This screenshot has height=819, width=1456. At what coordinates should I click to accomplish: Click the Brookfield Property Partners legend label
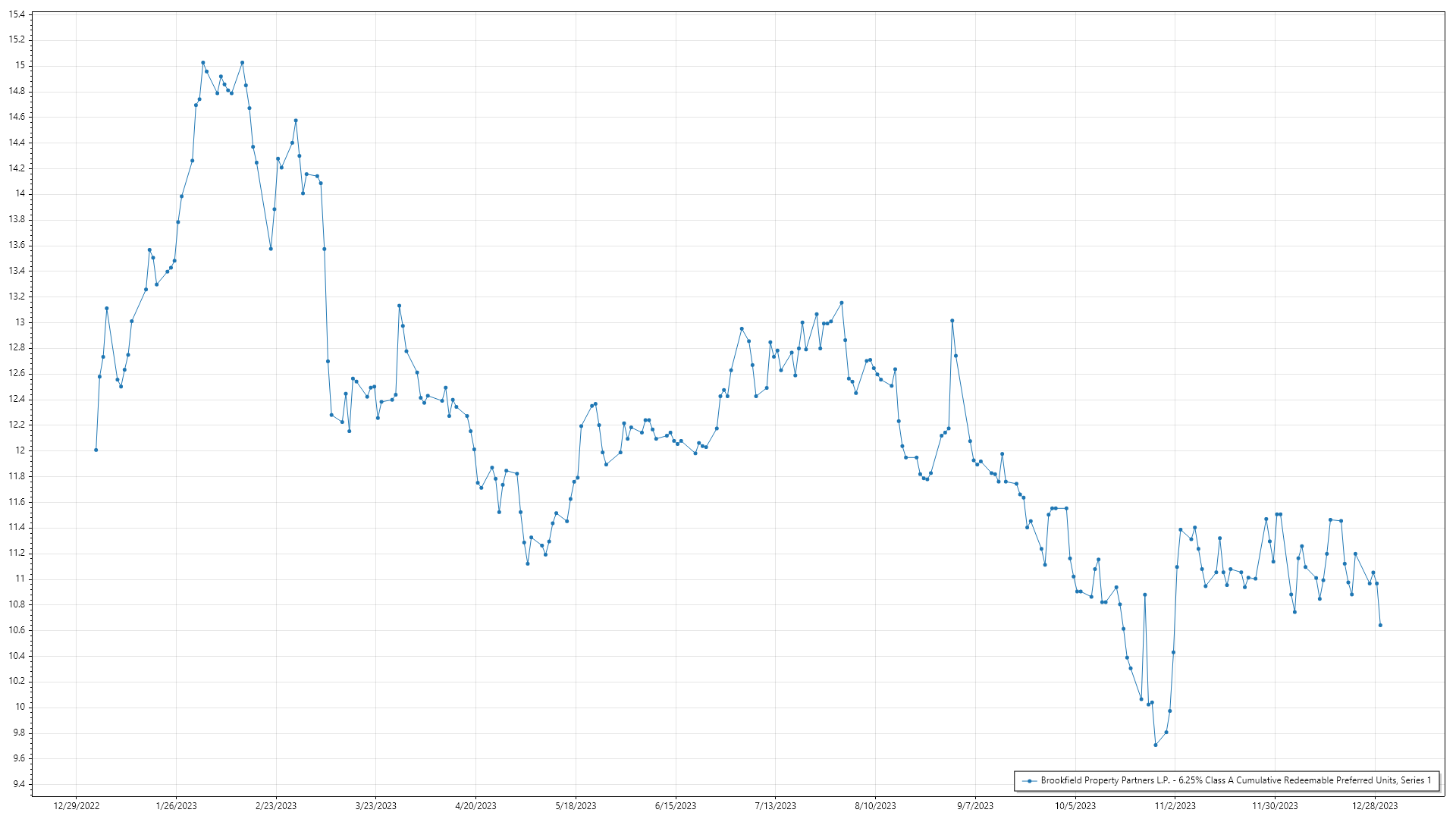pyautogui.click(x=1235, y=780)
